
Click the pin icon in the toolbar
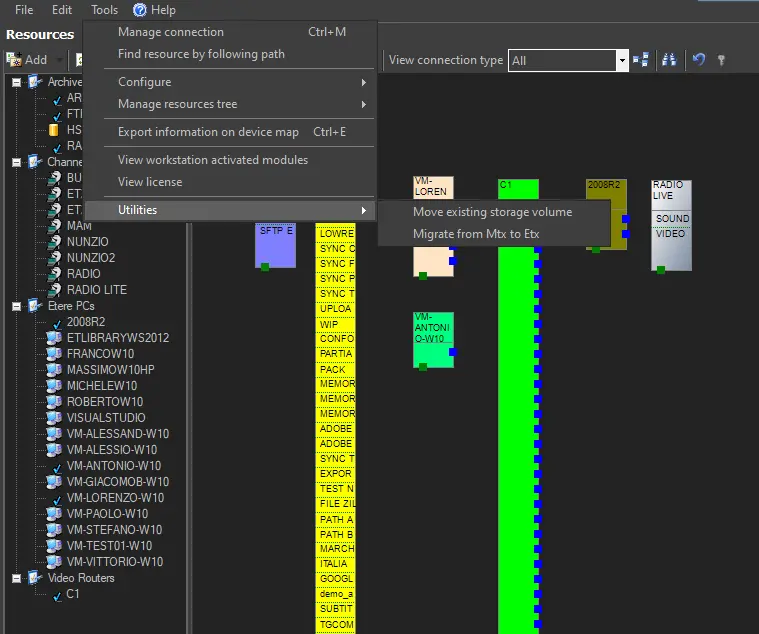721,60
